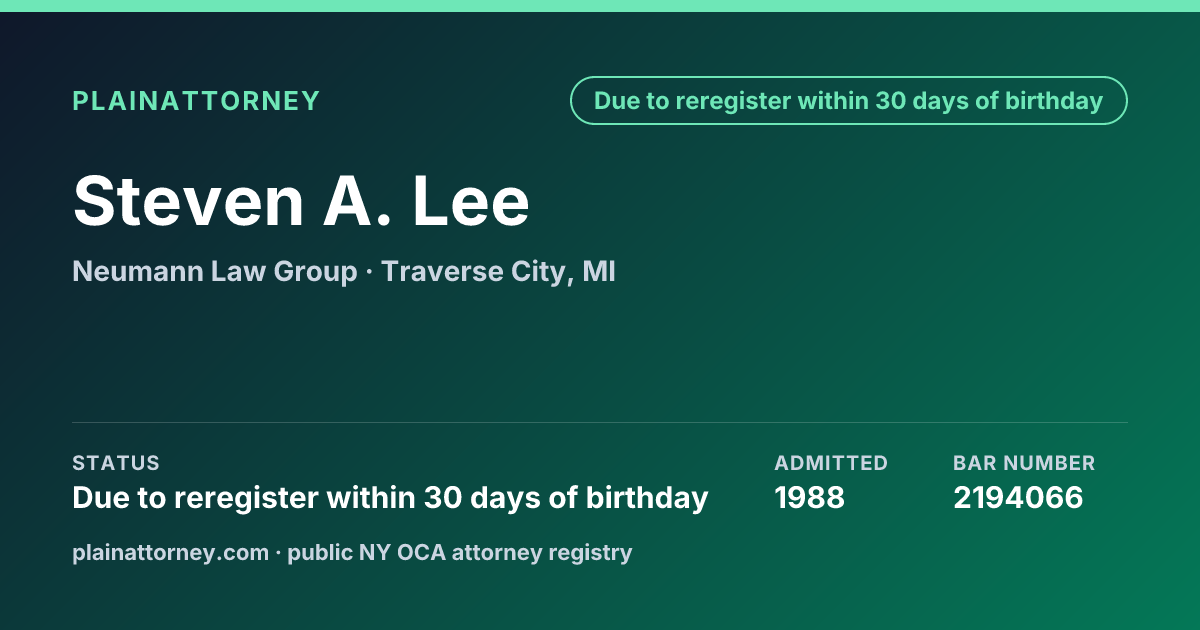Click the MI state abbreviation
Screen dimensions: 1200x630
pos(598,271)
